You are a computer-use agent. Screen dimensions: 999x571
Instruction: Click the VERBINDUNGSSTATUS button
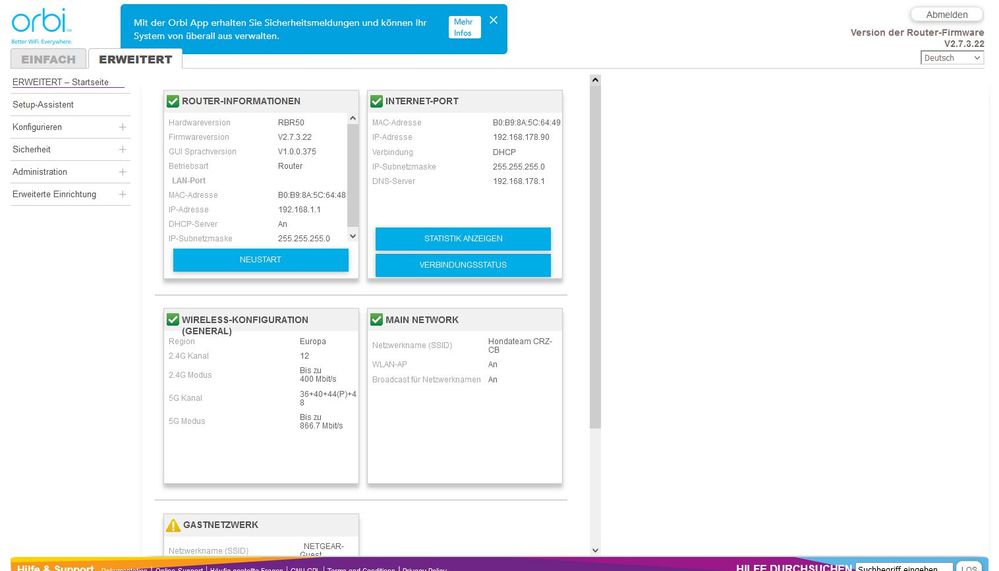coord(463,265)
